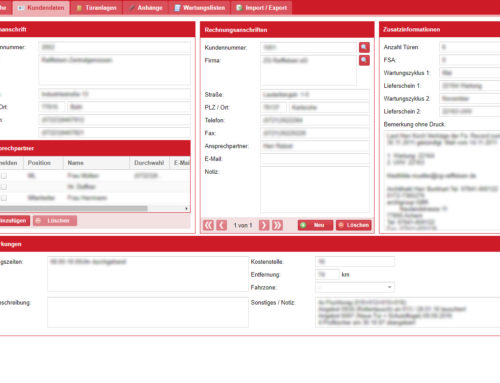
Task: Click Name column header in Ansprechpartner
Action: (97, 163)
